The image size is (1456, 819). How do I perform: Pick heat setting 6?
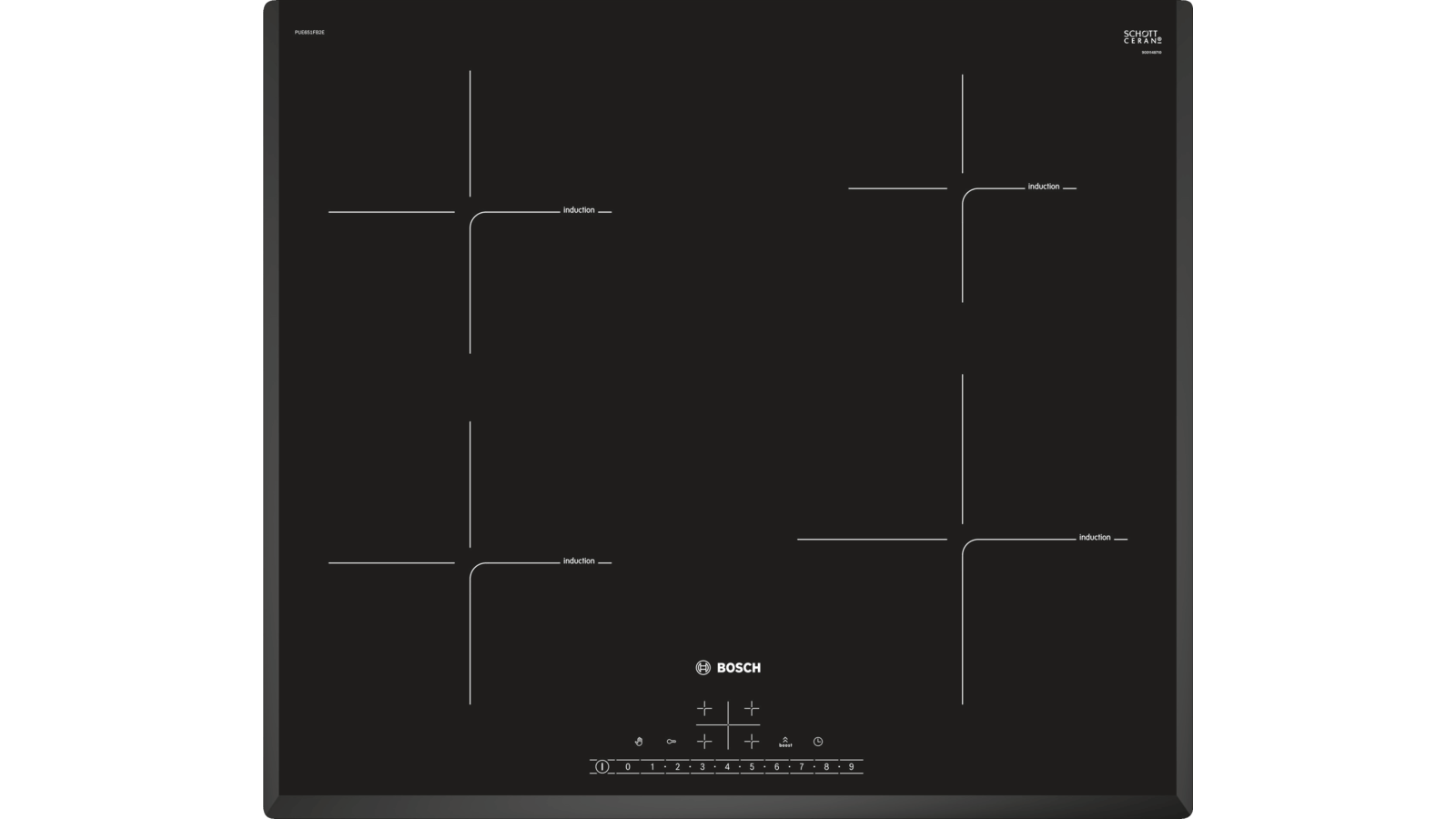(776, 767)
